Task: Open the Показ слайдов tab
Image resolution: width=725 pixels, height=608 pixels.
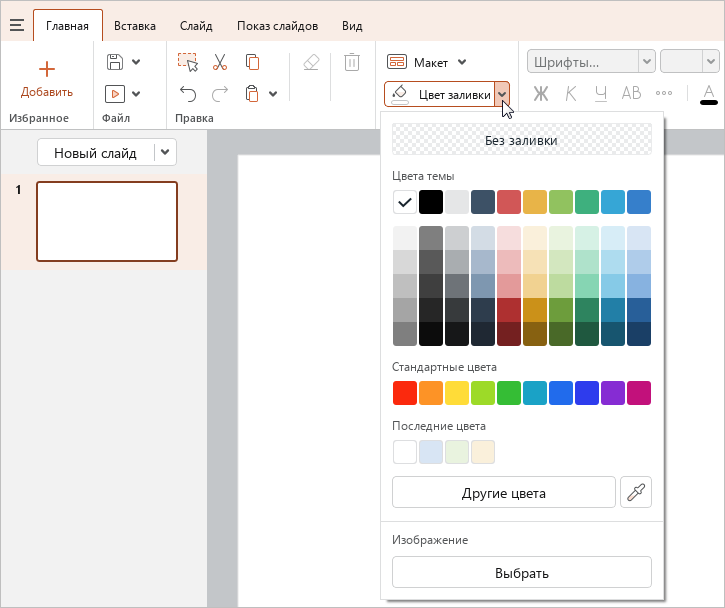Action: [277, 26]
